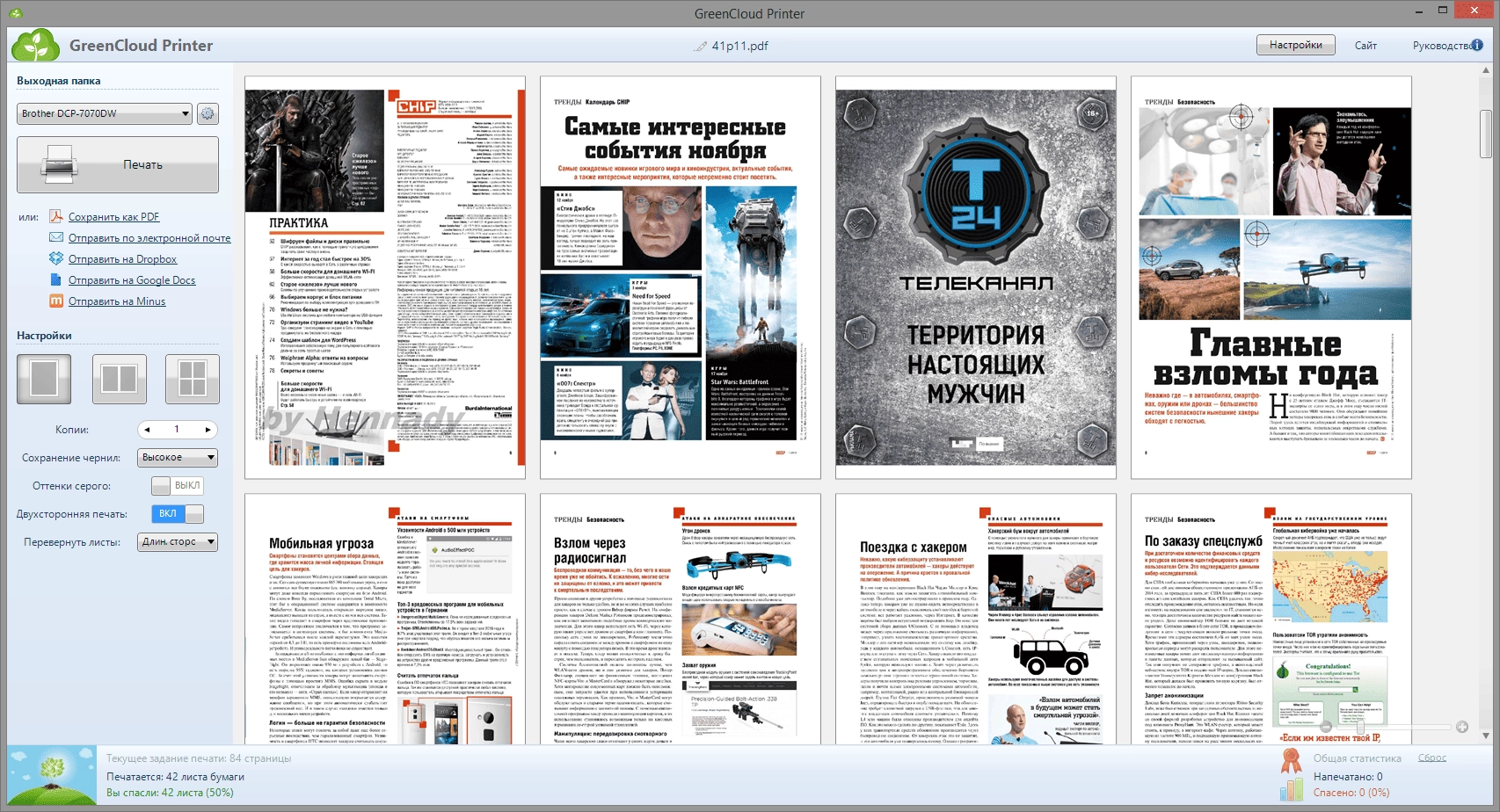
Task: Click the zoom in plus icon
Action: pyautogui.click(x=1462, y=727)
